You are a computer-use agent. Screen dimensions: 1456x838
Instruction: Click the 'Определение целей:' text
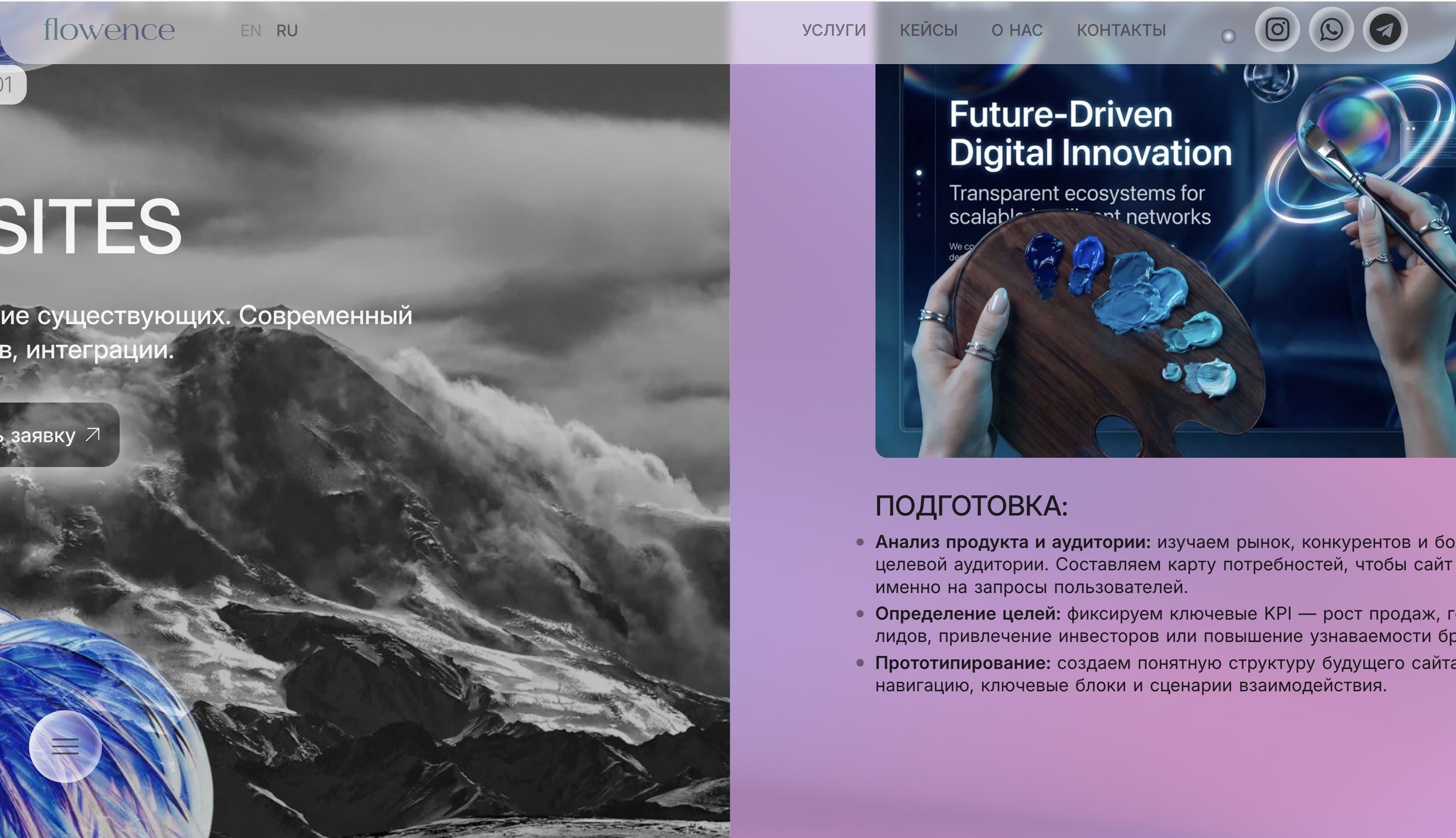[x=968, y=614]
